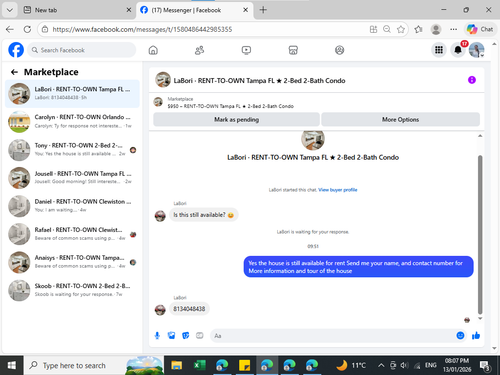Open the volume control in tray
Screen dimensions: 500x375
pyautogui.click(x=404, y=365)
